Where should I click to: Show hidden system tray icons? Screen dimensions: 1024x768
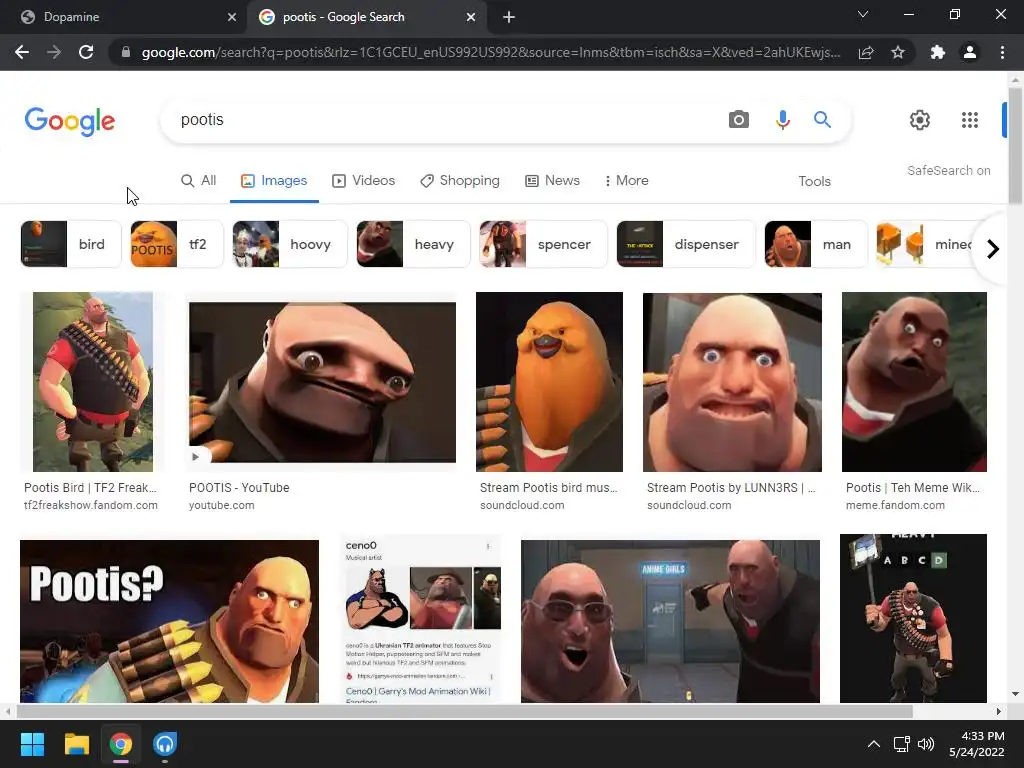[x=874, y=744]
